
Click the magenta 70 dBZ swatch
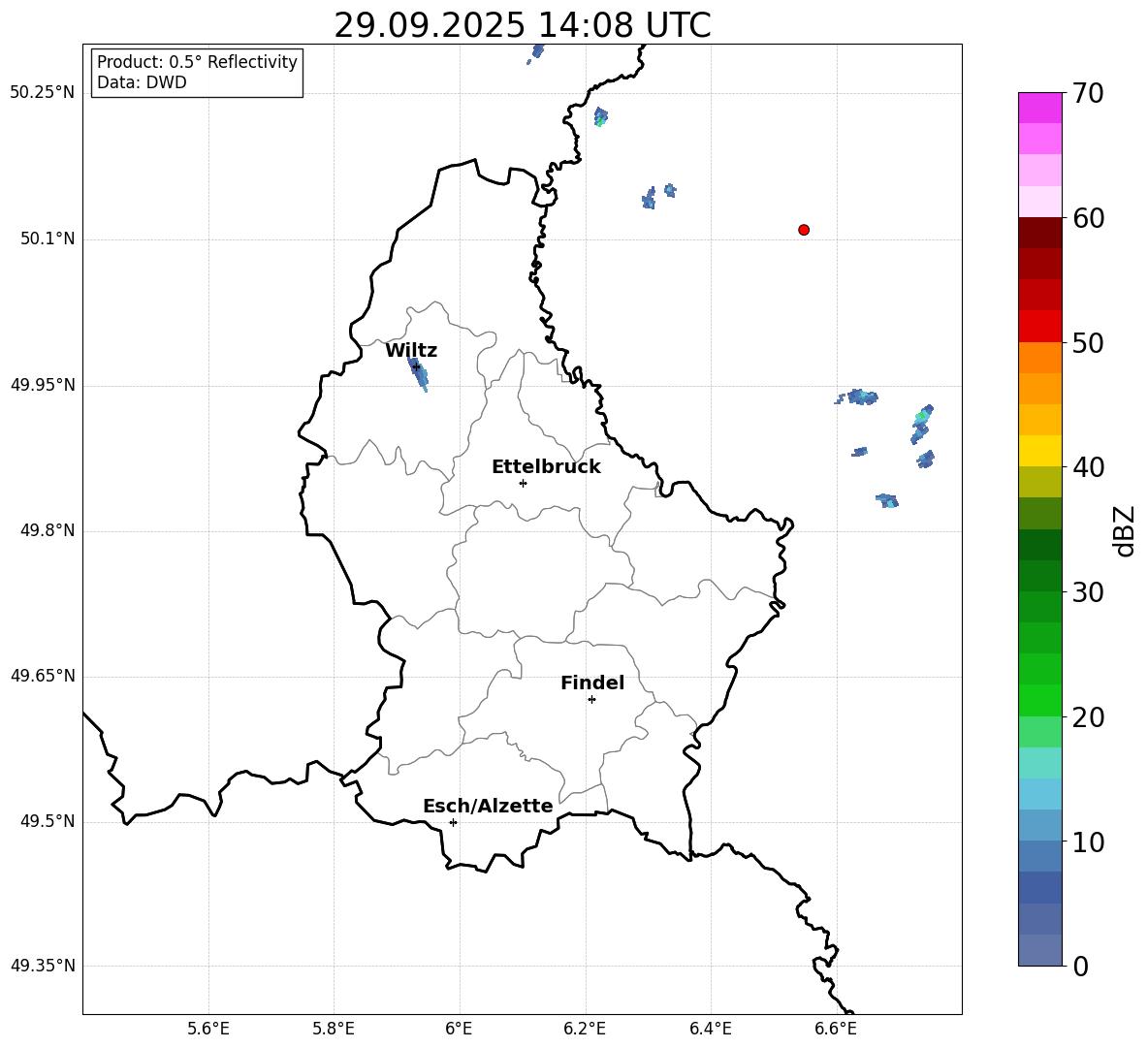(1039, 108)
